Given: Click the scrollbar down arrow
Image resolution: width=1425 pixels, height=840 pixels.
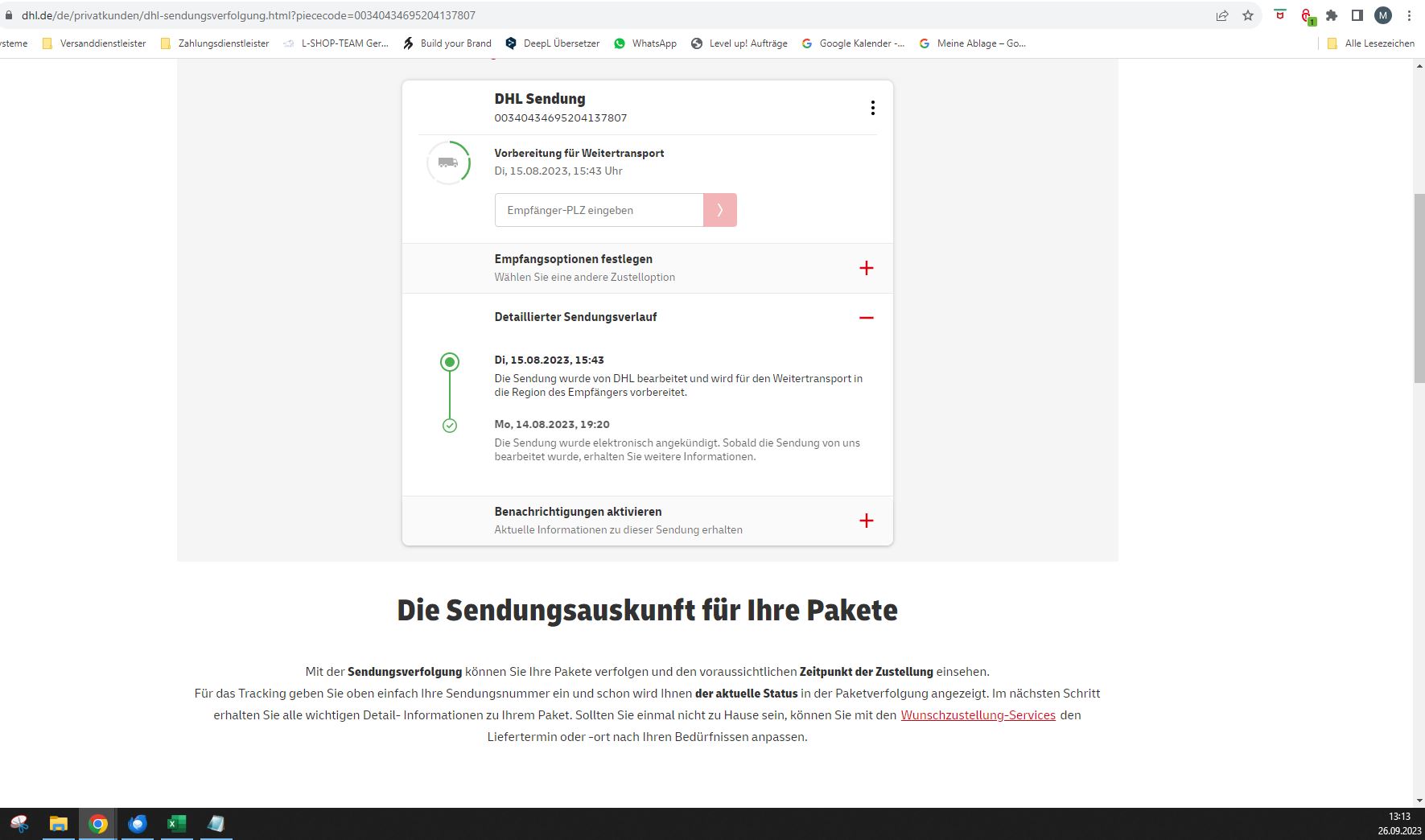Looking at the screenshot, I should click(x=1419, y=801).
